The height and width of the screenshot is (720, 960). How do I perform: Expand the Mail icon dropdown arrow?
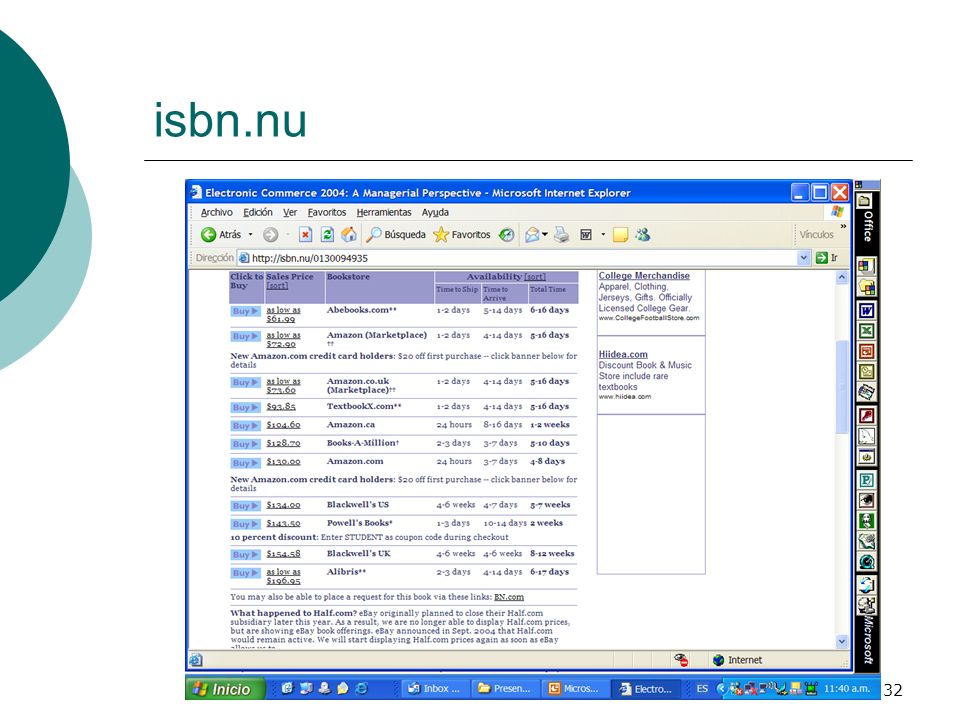[x=545, y=234]
